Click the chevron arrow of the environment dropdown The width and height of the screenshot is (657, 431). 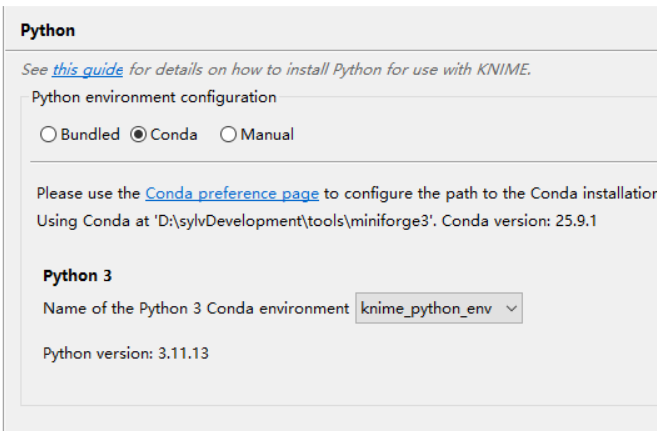(511, 309)
